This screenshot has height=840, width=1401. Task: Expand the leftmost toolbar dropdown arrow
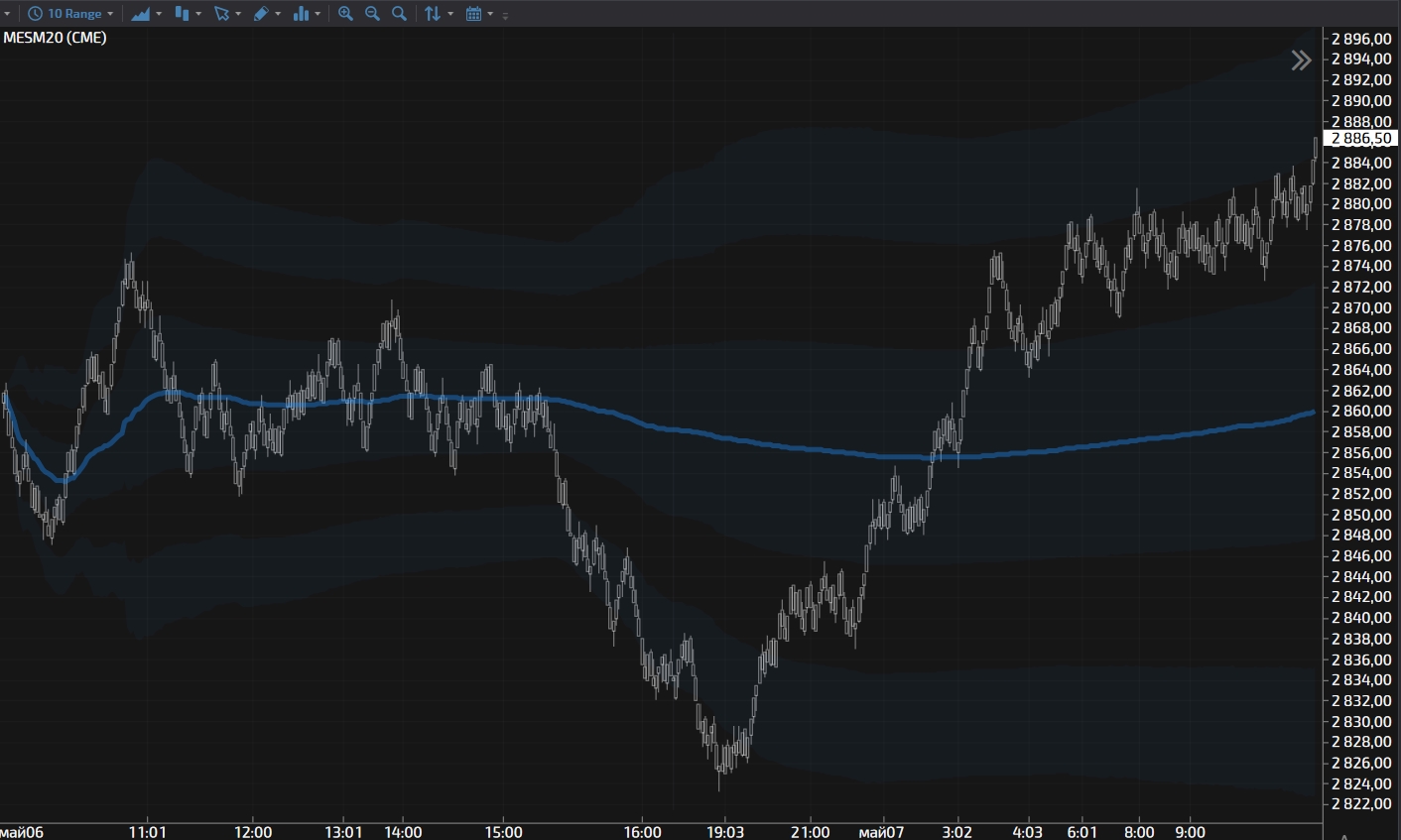7,14
